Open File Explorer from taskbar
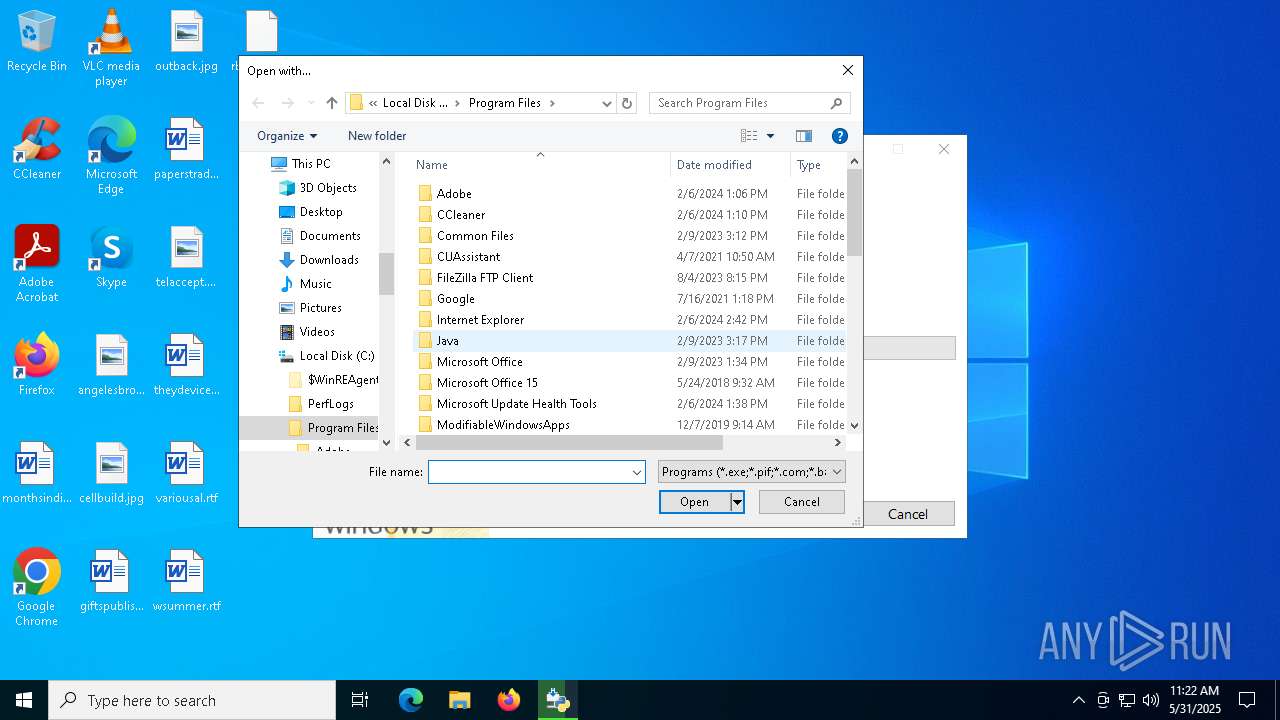Viewport: 1280px width, 720px height. click(x=459, y=700)
